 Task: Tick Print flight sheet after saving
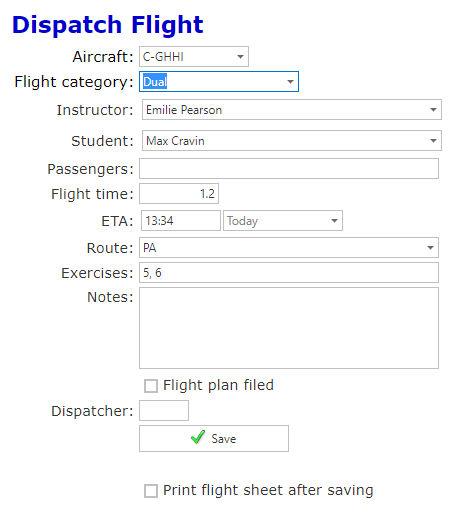151,491
